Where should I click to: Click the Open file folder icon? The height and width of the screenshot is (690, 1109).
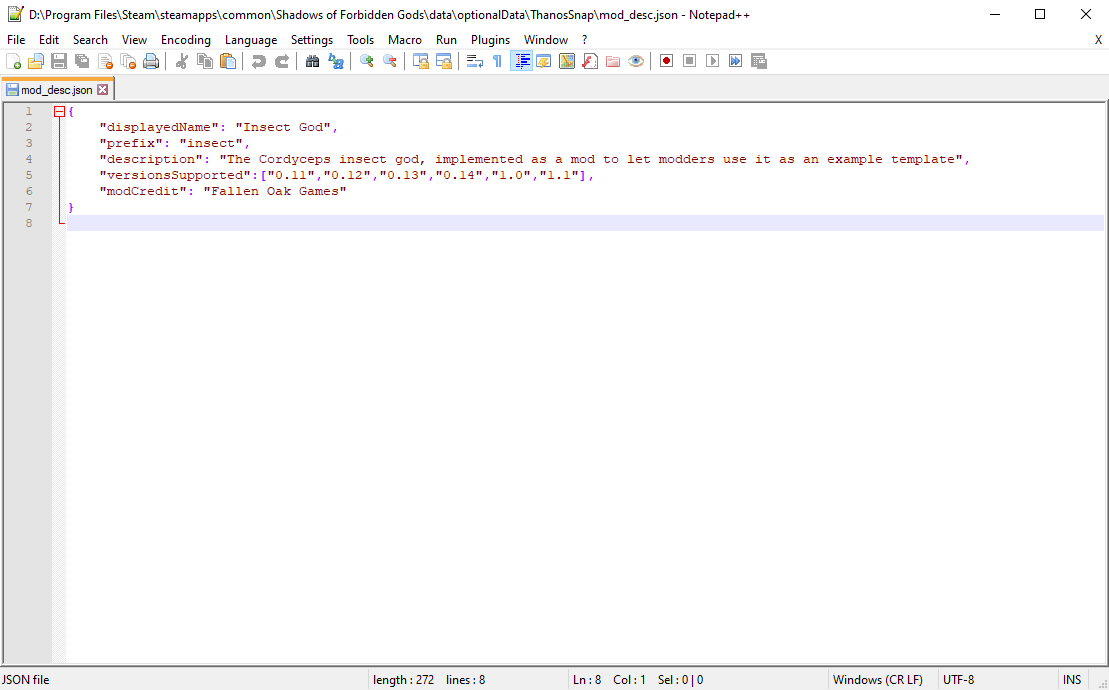pyautogui.click(x=36, y=61)
